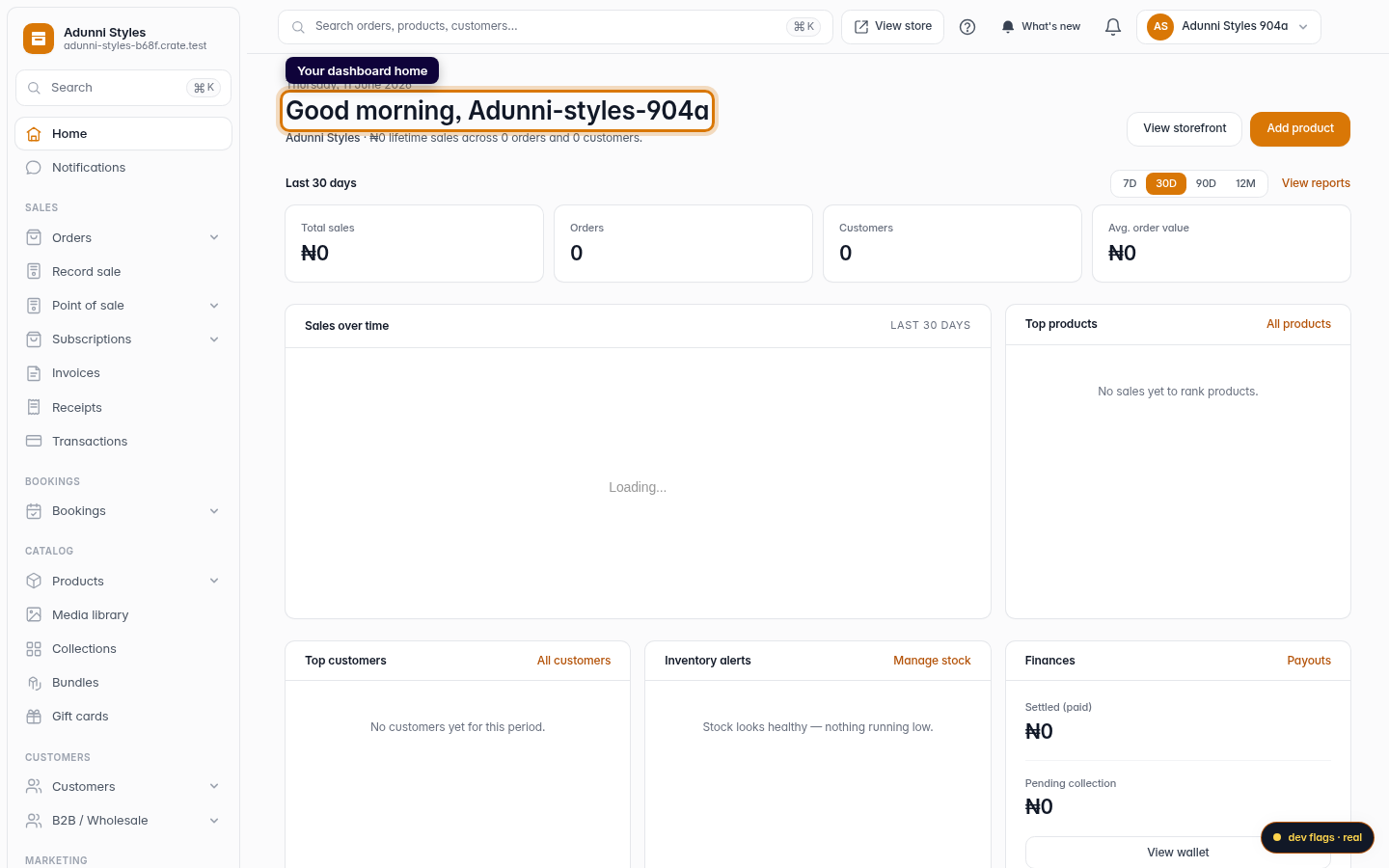Click the Invoices document icon
This screenshot has height=868, width=1389.
click(34, 373)
